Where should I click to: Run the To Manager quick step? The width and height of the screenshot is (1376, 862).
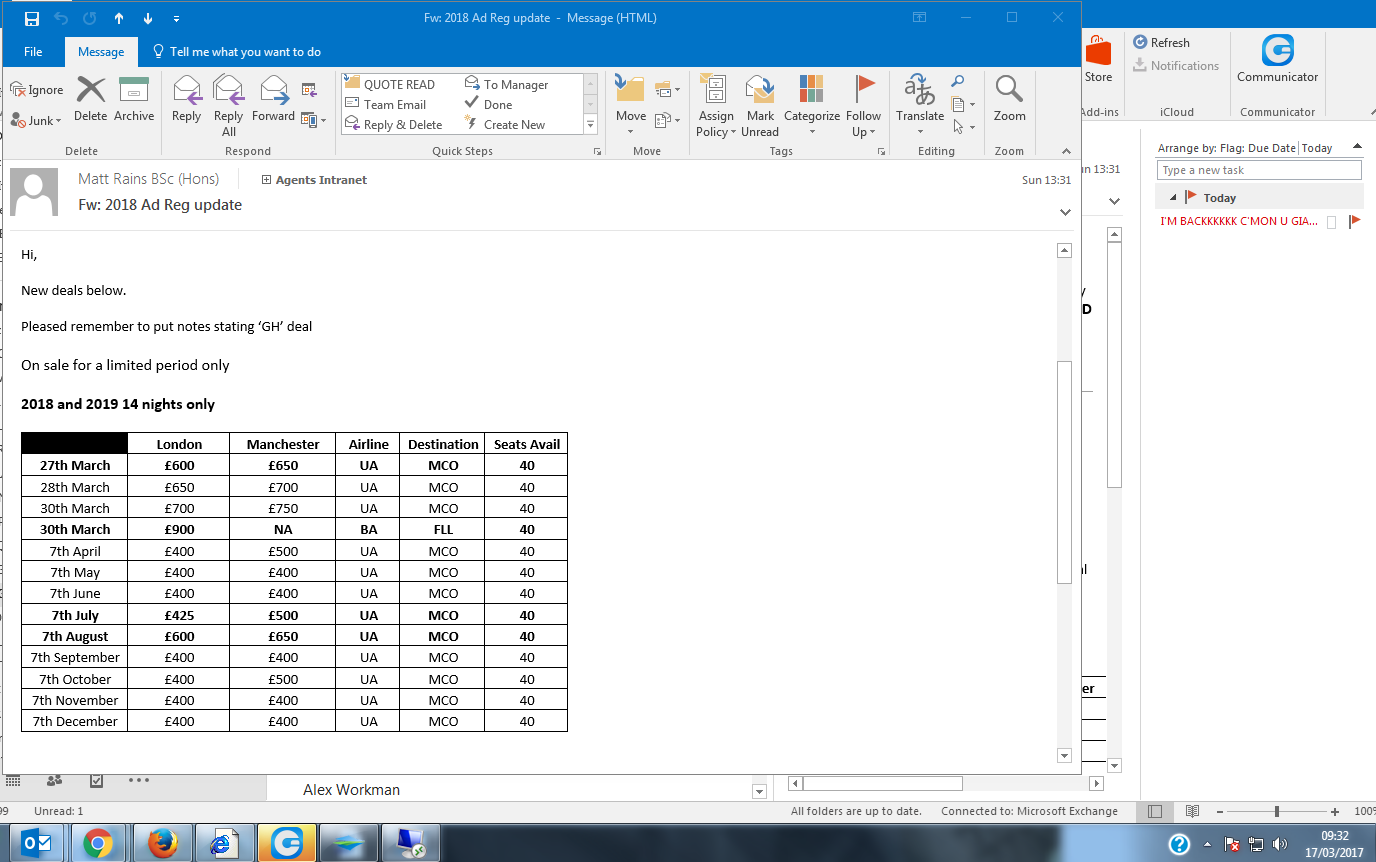(507, 85)
